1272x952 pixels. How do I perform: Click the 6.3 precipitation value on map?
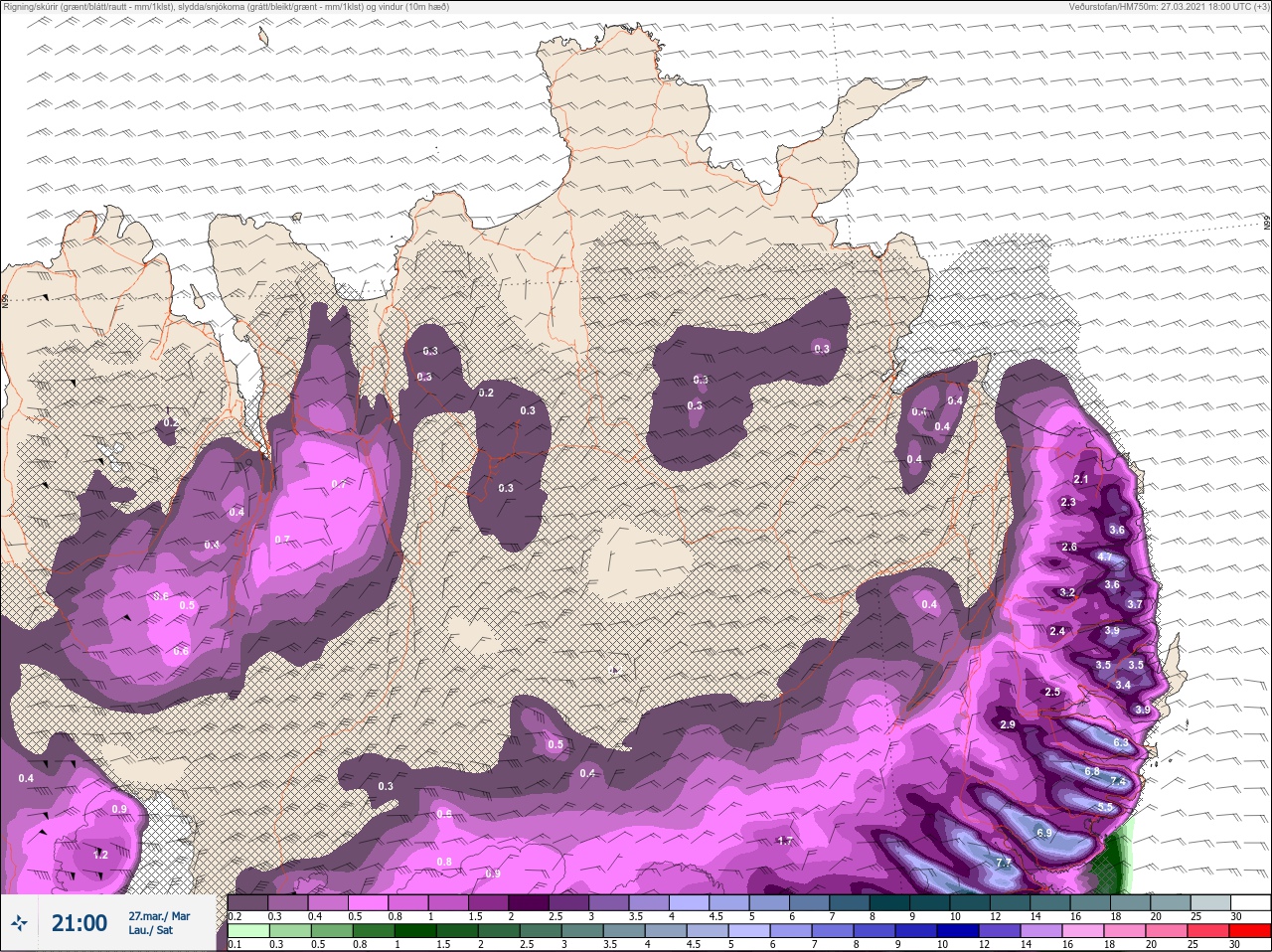pyautogui.click(x=1122, y=742)
